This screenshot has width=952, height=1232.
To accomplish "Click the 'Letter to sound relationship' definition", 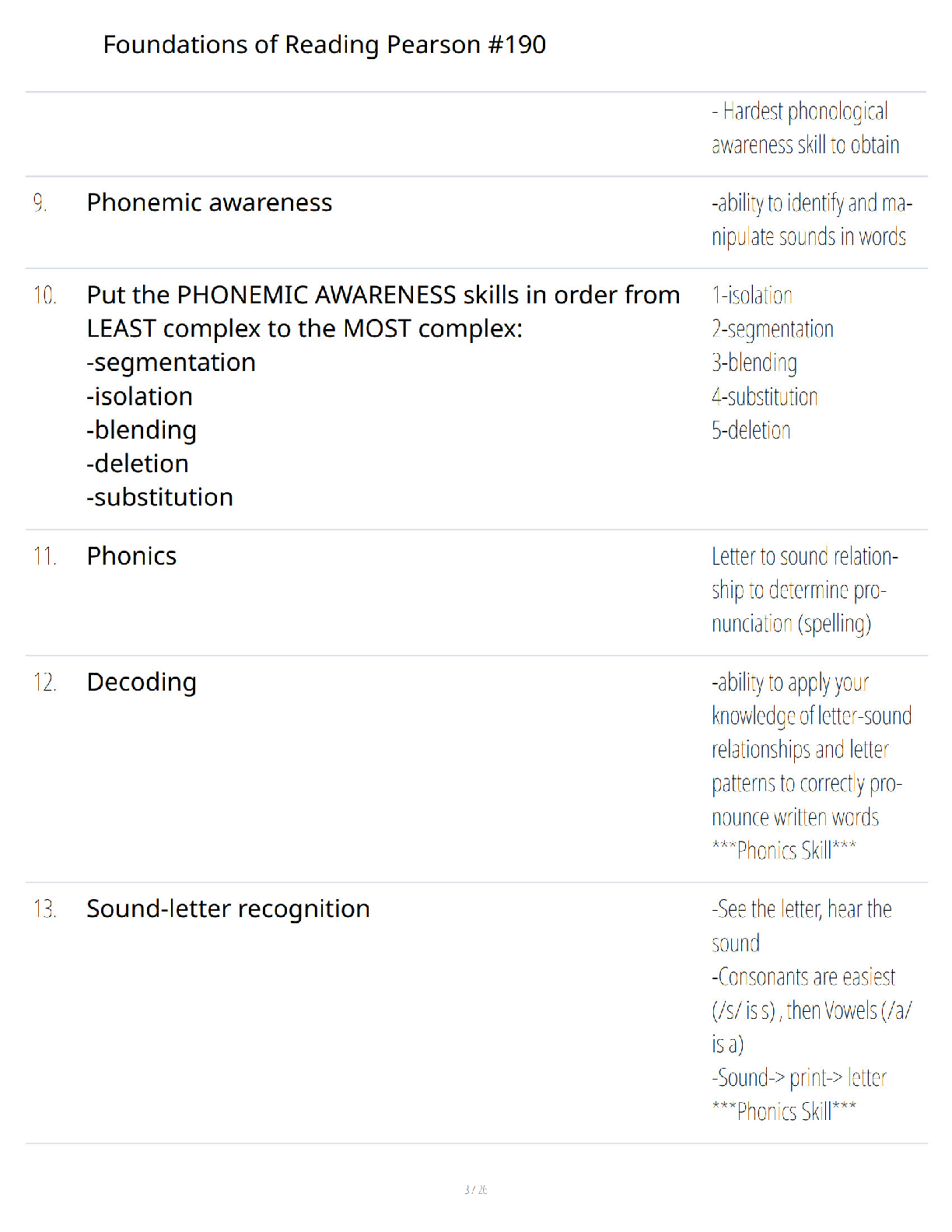I will point(805,590).
